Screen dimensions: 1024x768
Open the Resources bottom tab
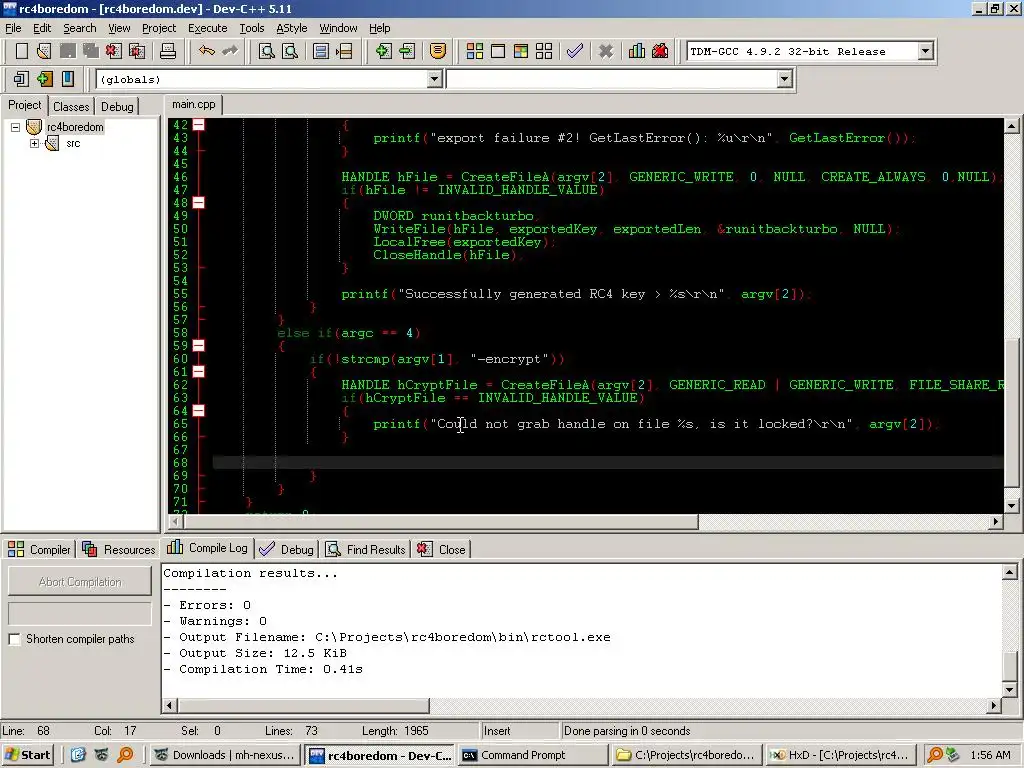point(119,549)
